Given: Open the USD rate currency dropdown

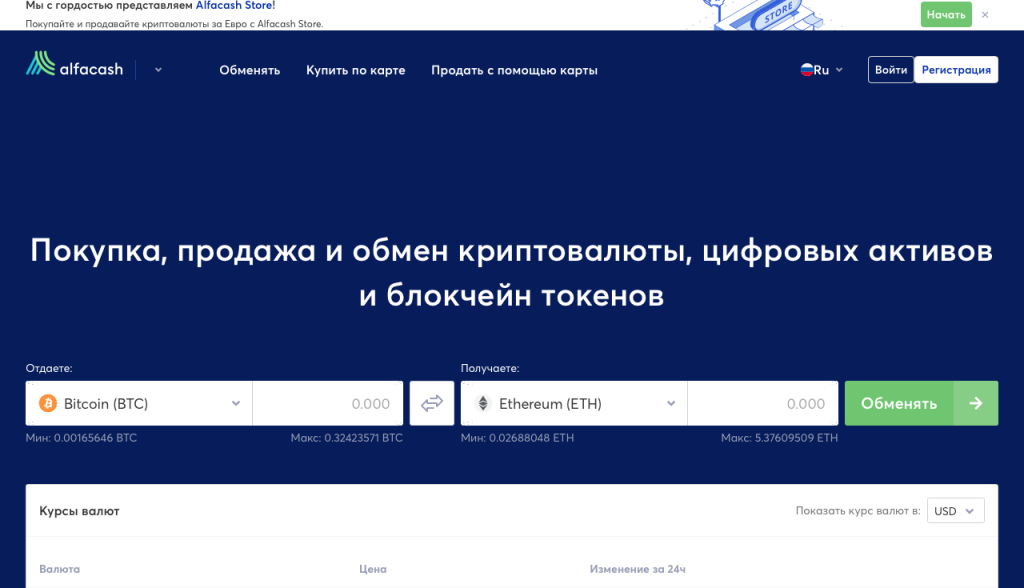Looking at the screenshot, I should point(955,511).
